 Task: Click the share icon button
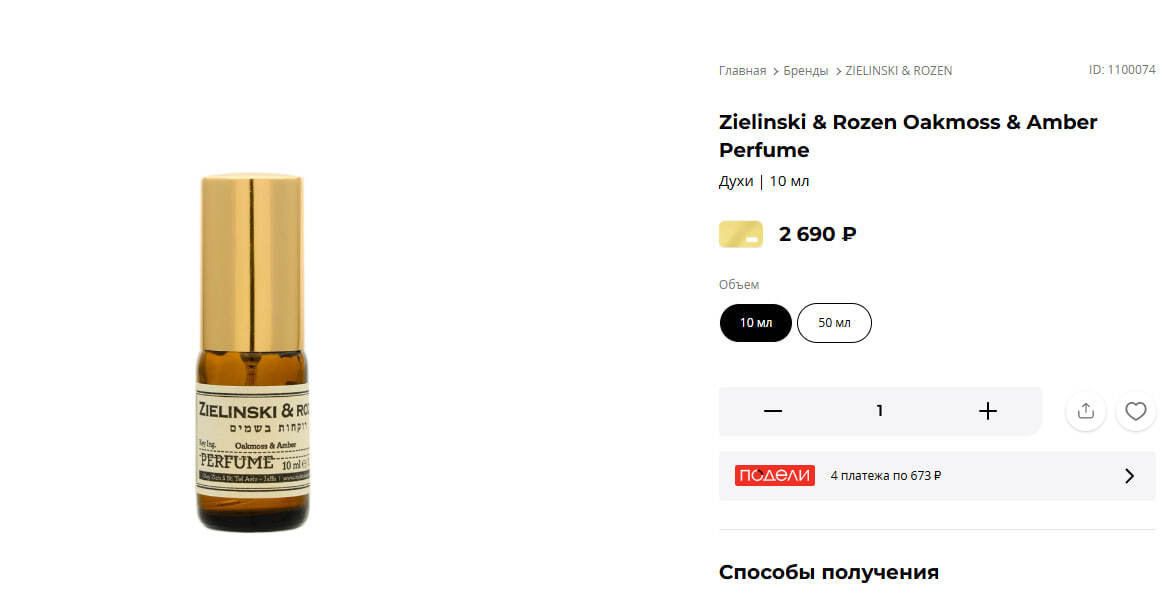[1085, 411]
